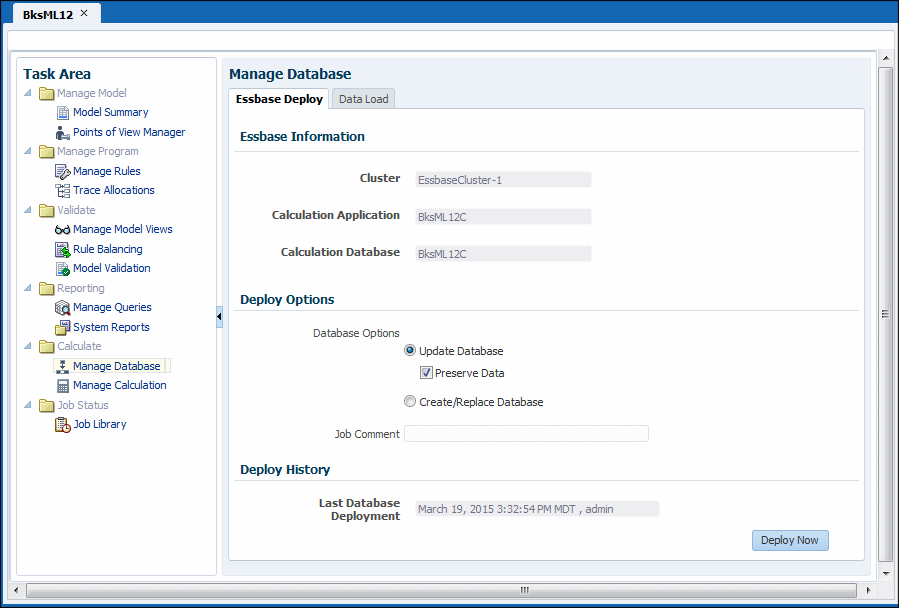The image size is (899, 608).
Task: Click the Calculation Application field
Action: pyautogui.click(x=503, y=217)
